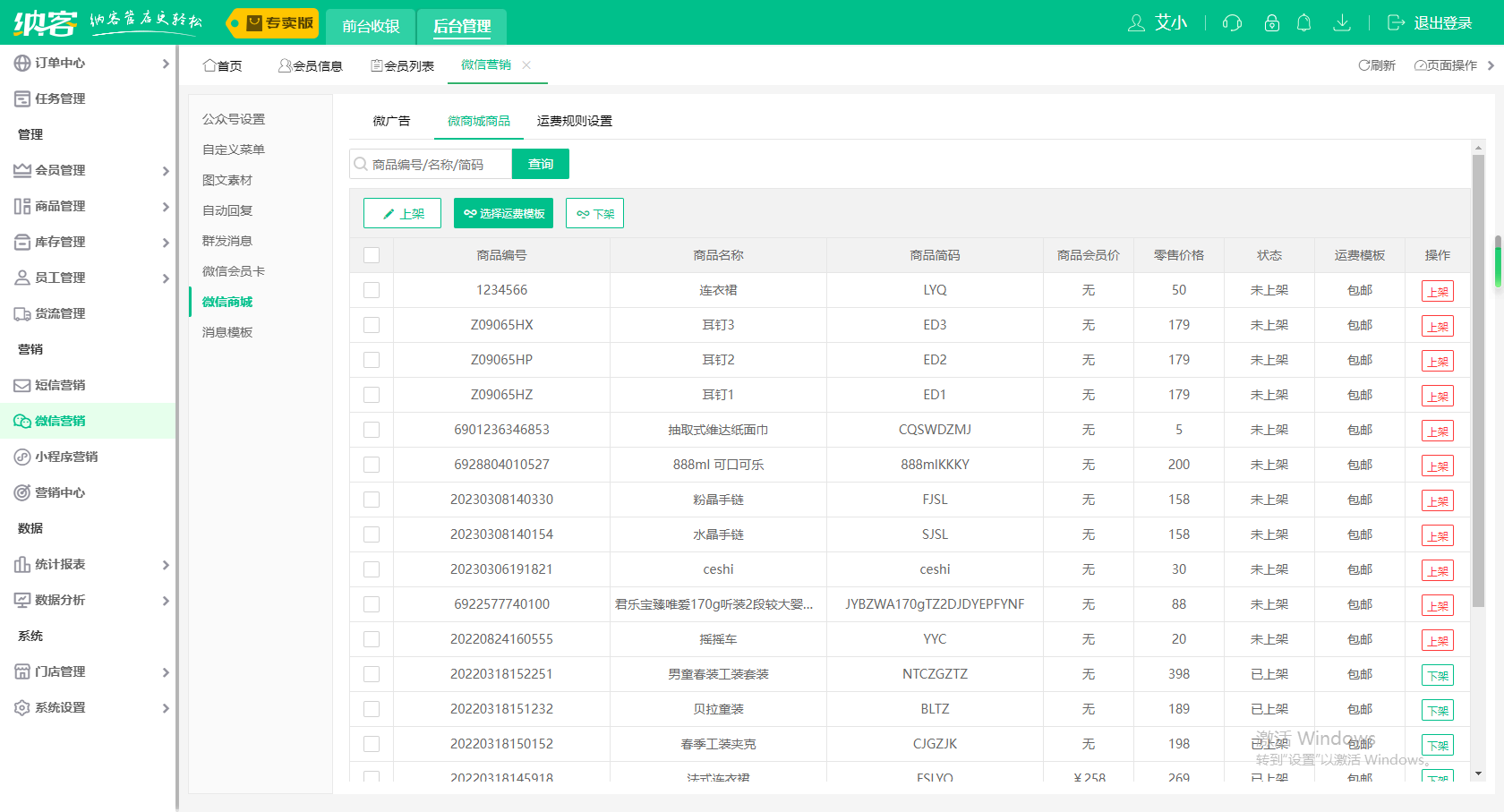
Task: Click the lock screen icon in header
Action: (1271, 23)
